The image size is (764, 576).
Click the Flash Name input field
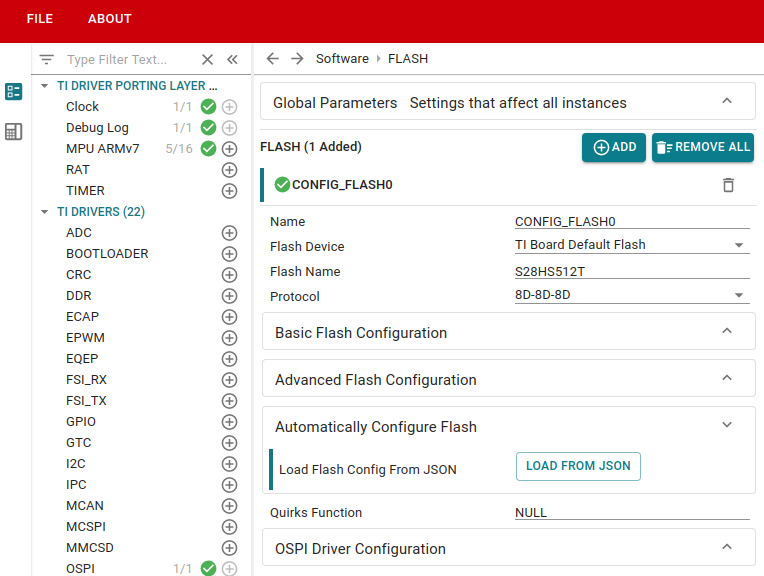click(631, 271)
